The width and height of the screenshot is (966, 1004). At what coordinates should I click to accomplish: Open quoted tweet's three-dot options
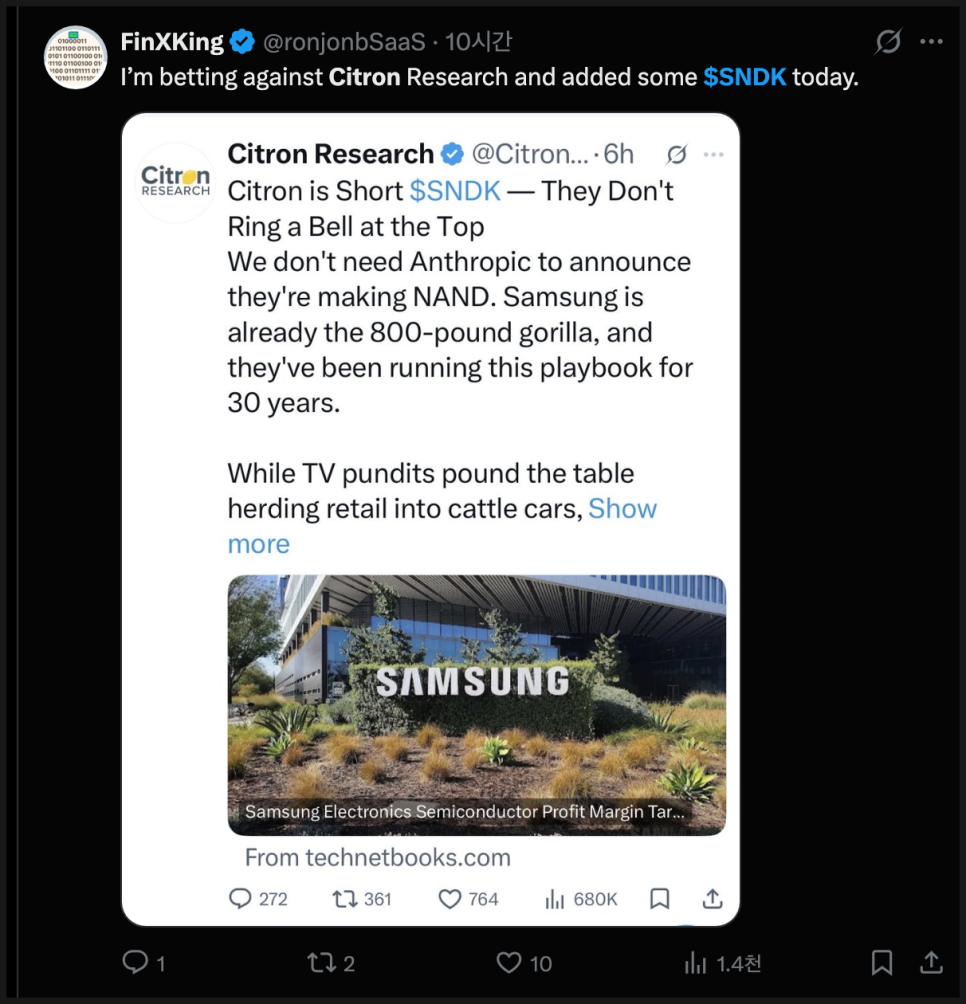point(713,154)
